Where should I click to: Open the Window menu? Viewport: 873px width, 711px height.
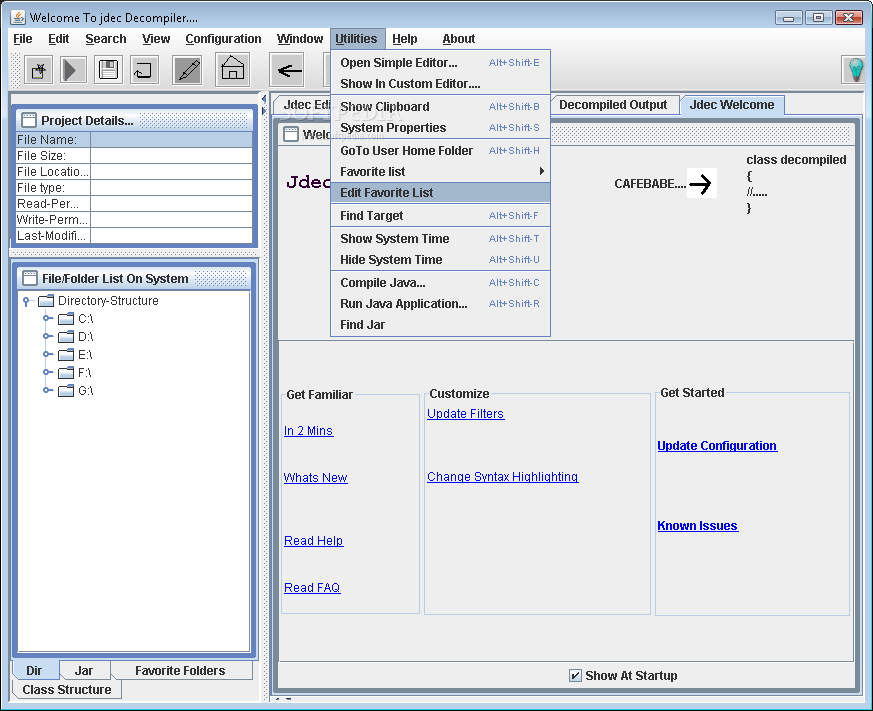point(300,39)
